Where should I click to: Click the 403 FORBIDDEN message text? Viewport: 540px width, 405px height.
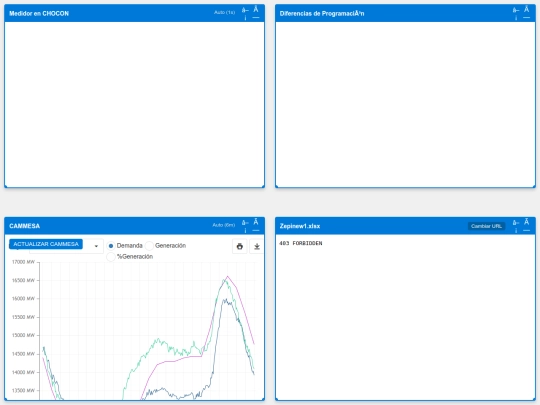pos(301,243)
